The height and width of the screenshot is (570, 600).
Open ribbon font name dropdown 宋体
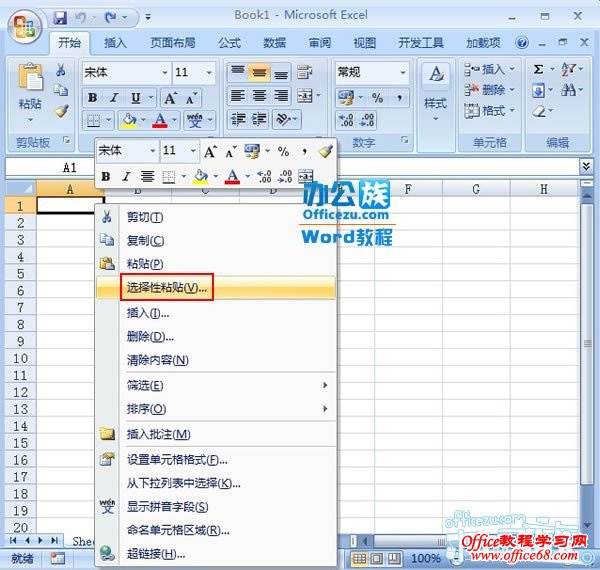(165, 72)
